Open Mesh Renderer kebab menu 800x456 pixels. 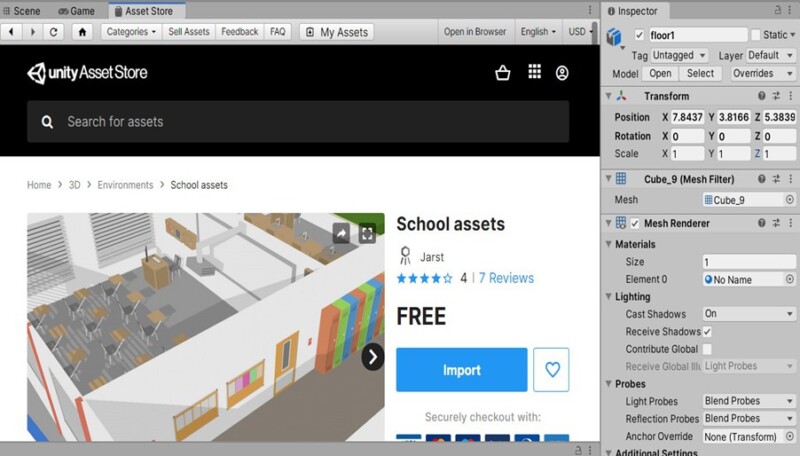(790, 223)
